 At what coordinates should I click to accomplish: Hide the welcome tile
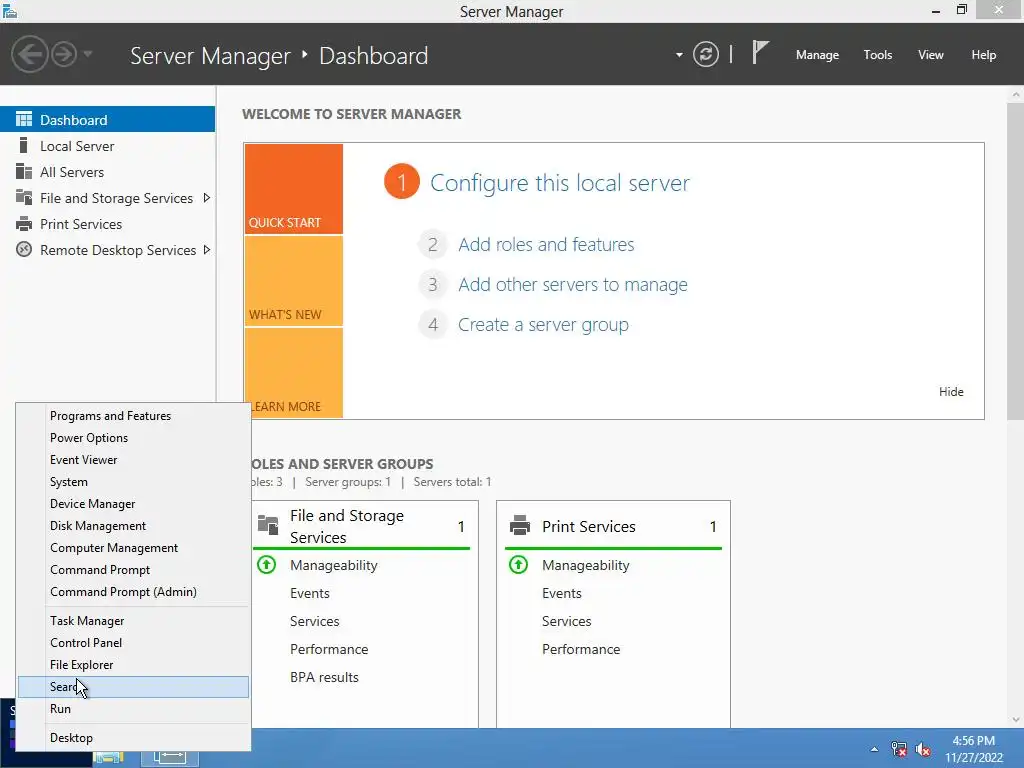(951, 392)
